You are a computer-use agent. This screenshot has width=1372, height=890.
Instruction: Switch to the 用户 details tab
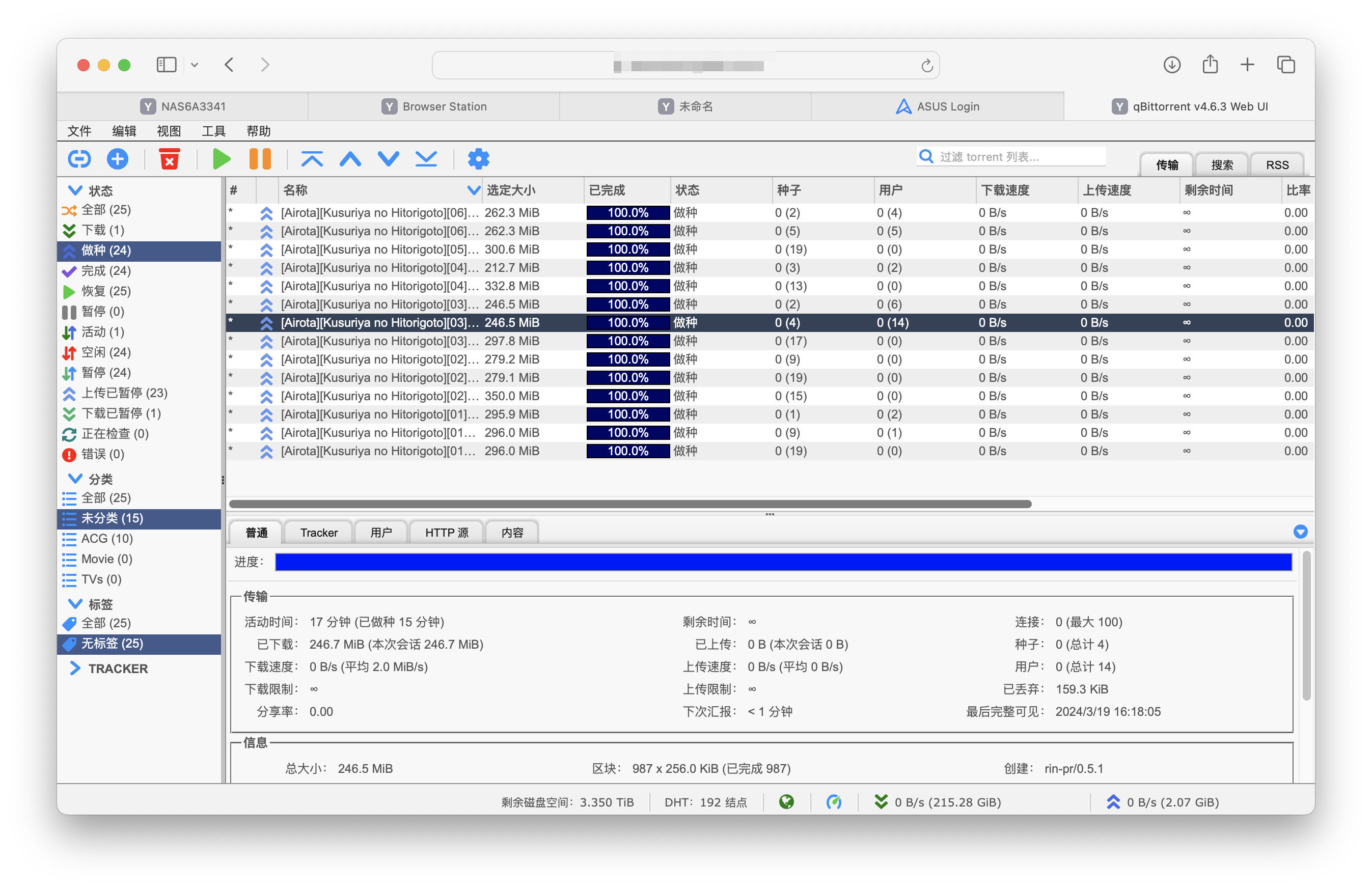tap(381, 533)
